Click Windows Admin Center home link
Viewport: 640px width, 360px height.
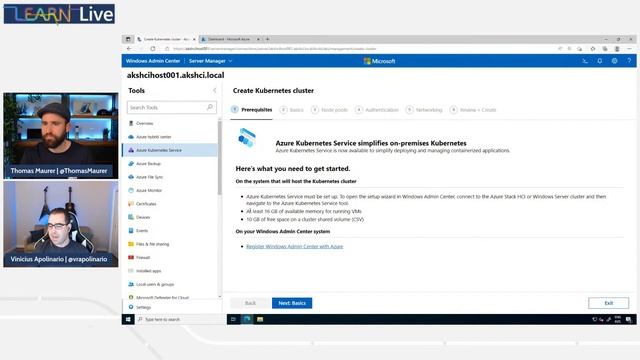(x=153, y=61)
